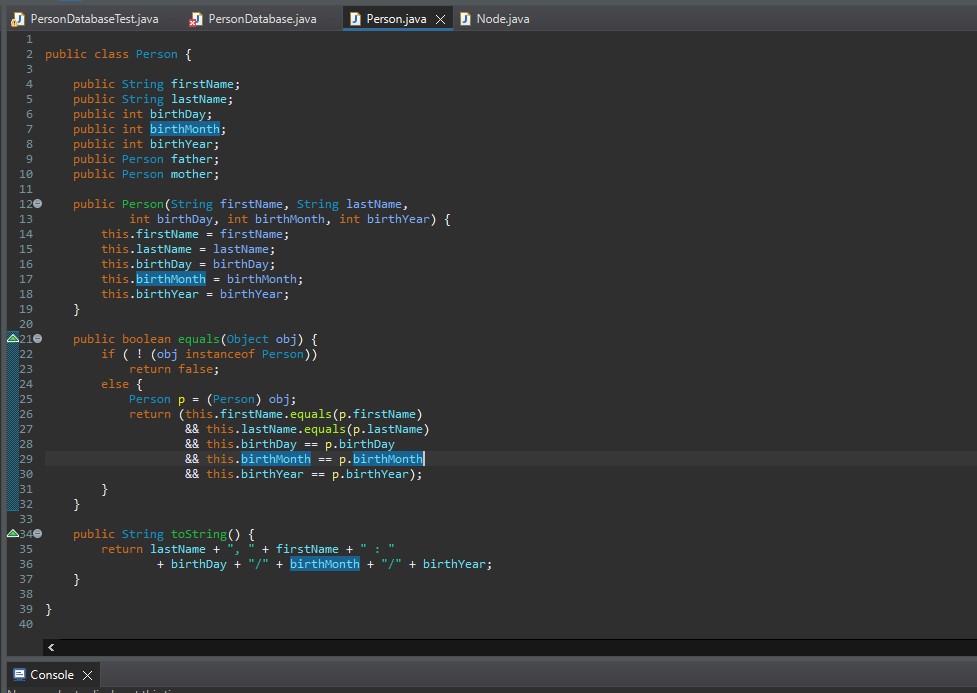Screen dimensions: 977x693
Task: Click the Person.java tab file icon
Action: (354, 19)
